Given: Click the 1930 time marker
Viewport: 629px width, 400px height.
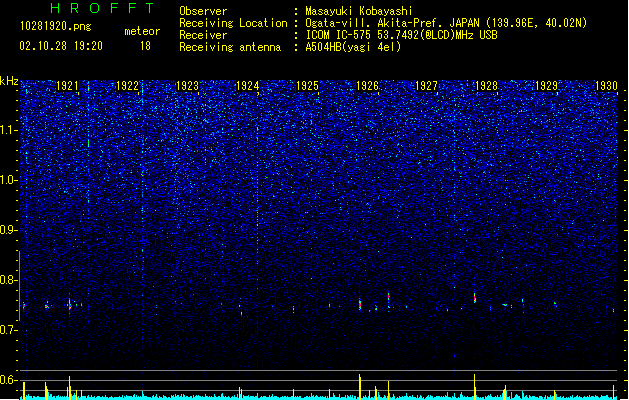Looking at the screenshot, I should click(x=606, y=86).
